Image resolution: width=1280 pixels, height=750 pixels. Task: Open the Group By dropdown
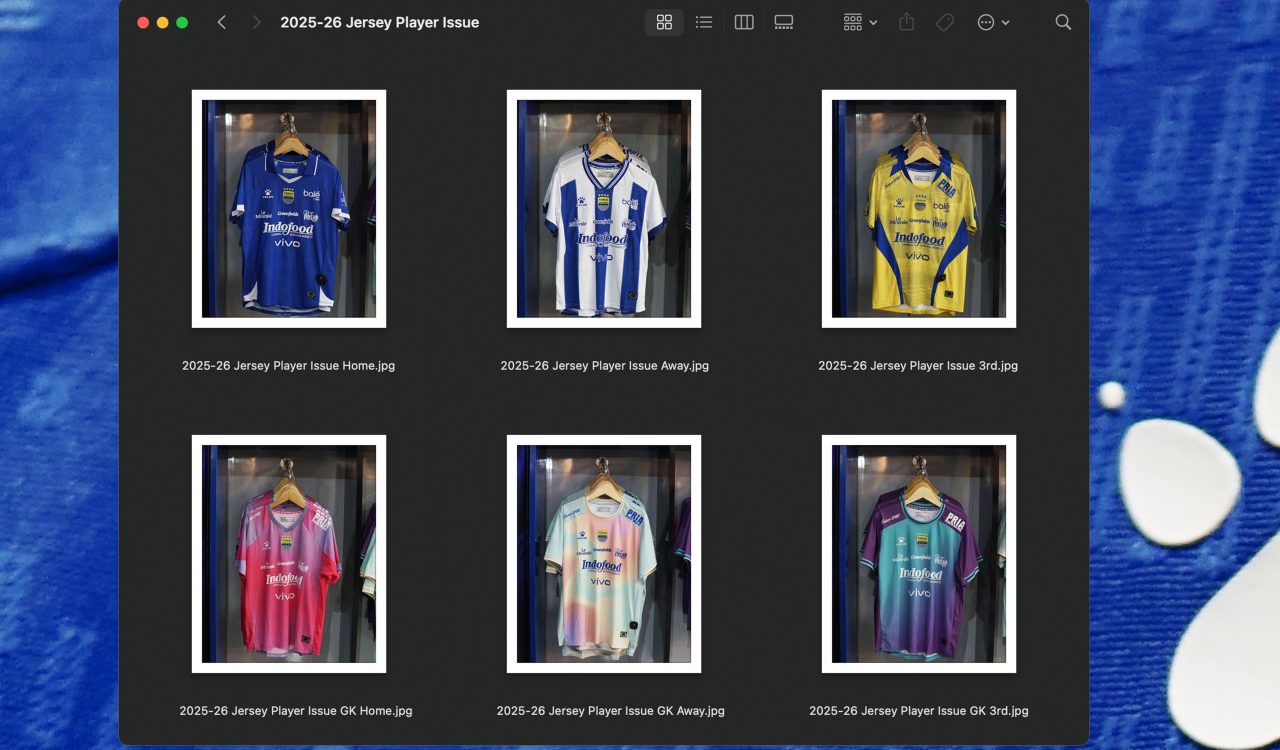click(860, 22)
